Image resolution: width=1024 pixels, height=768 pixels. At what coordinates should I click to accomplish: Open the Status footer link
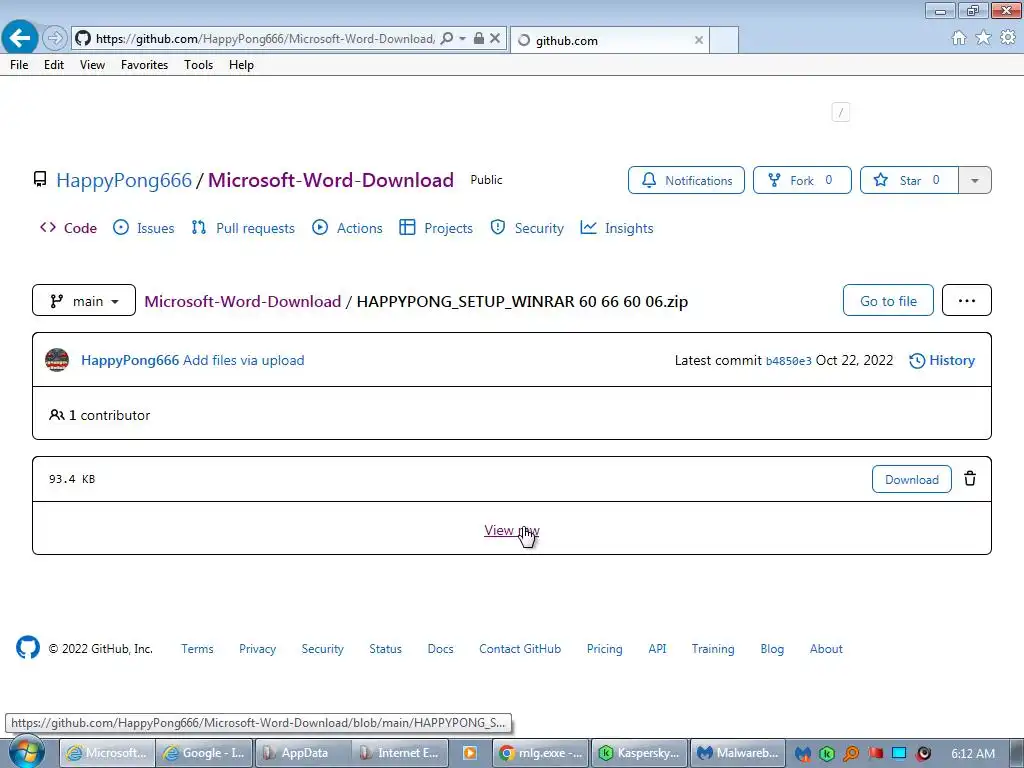(x=385, y=648)
